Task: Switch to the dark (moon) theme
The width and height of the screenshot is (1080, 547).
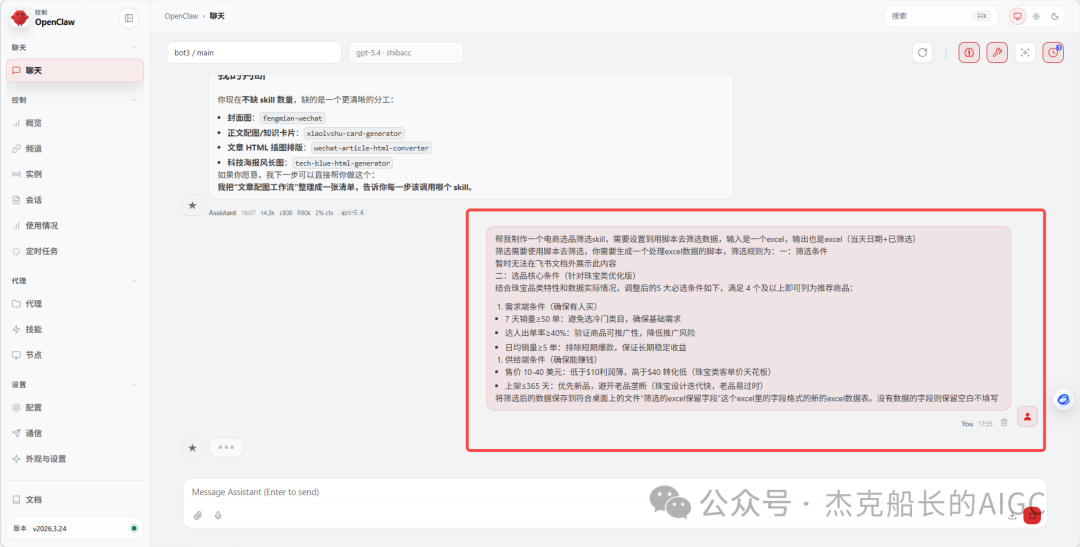Action: point(1055,16)
